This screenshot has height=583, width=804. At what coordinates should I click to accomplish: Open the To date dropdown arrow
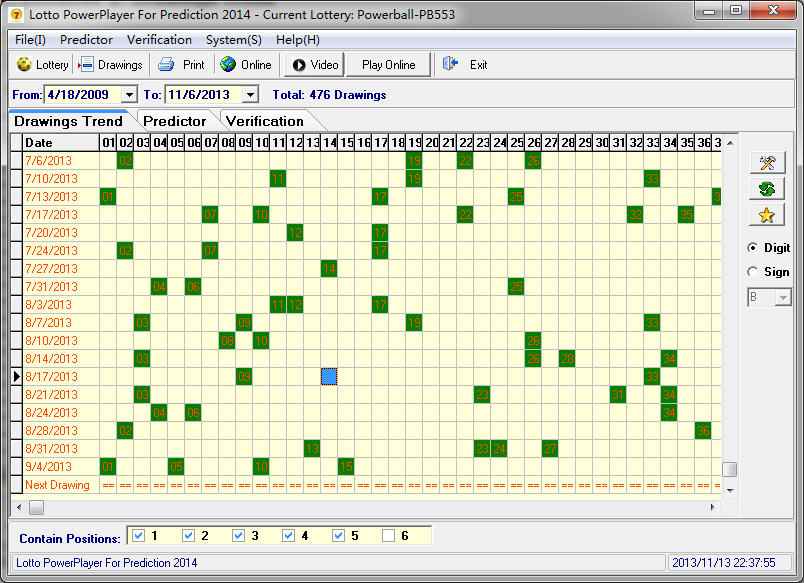pos(250,95)
